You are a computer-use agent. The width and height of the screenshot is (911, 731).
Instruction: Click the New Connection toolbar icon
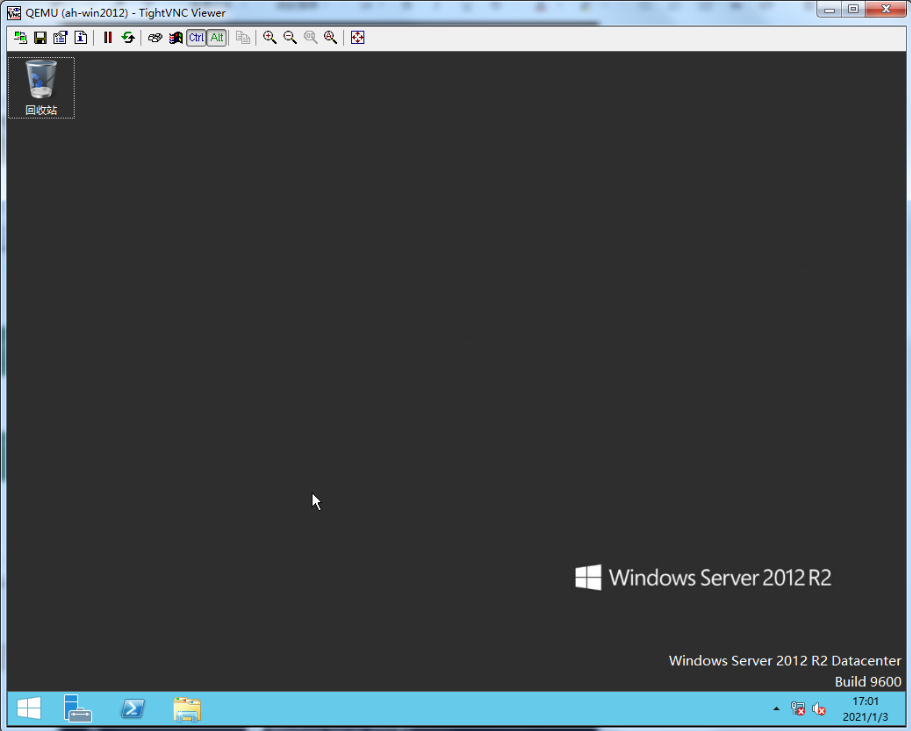pyautogui.click(x=20, y=38)
